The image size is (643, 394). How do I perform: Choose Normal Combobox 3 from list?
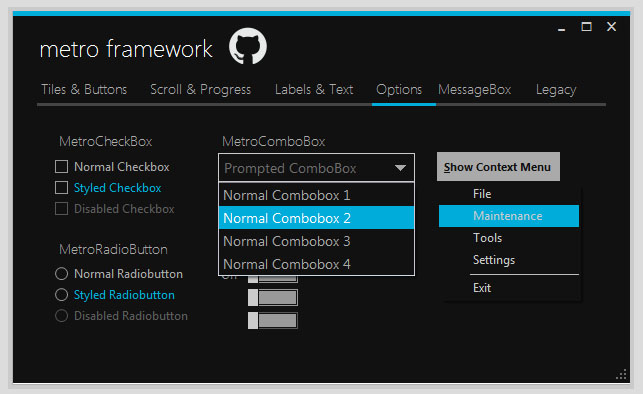point(316,241)
